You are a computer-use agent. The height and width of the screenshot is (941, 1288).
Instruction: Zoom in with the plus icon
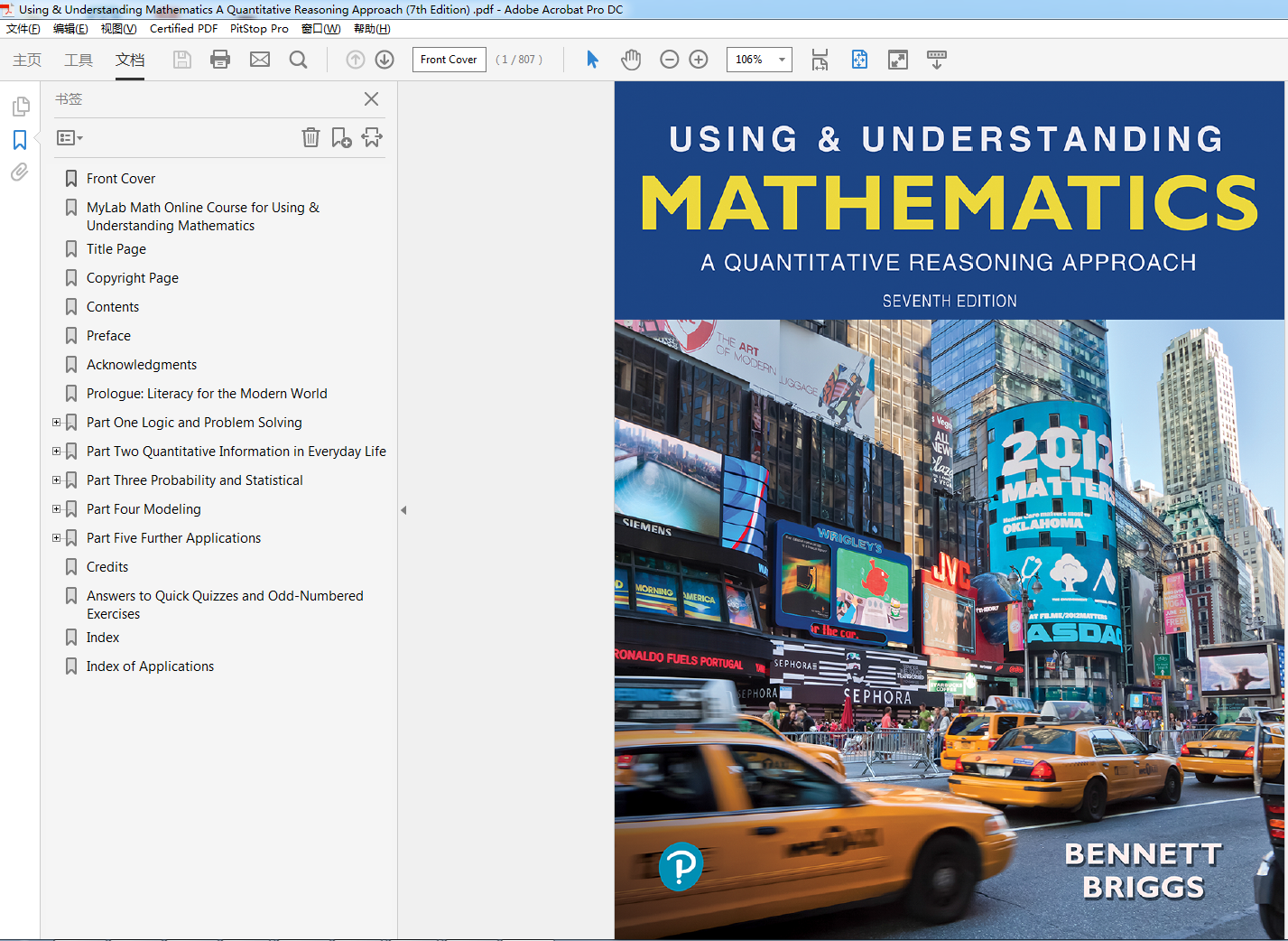(x=699, y=60)
